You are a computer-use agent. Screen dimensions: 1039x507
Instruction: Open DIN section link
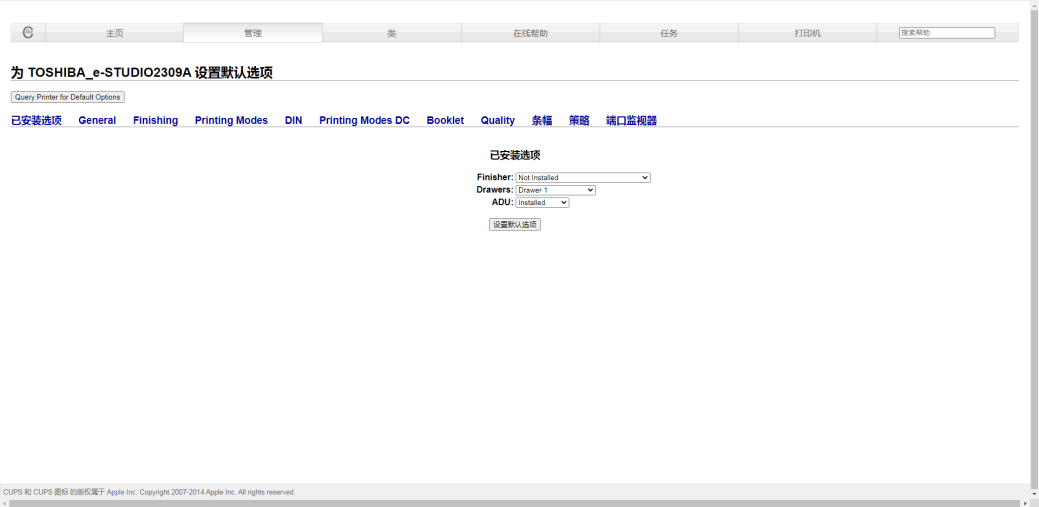point(294,120)
